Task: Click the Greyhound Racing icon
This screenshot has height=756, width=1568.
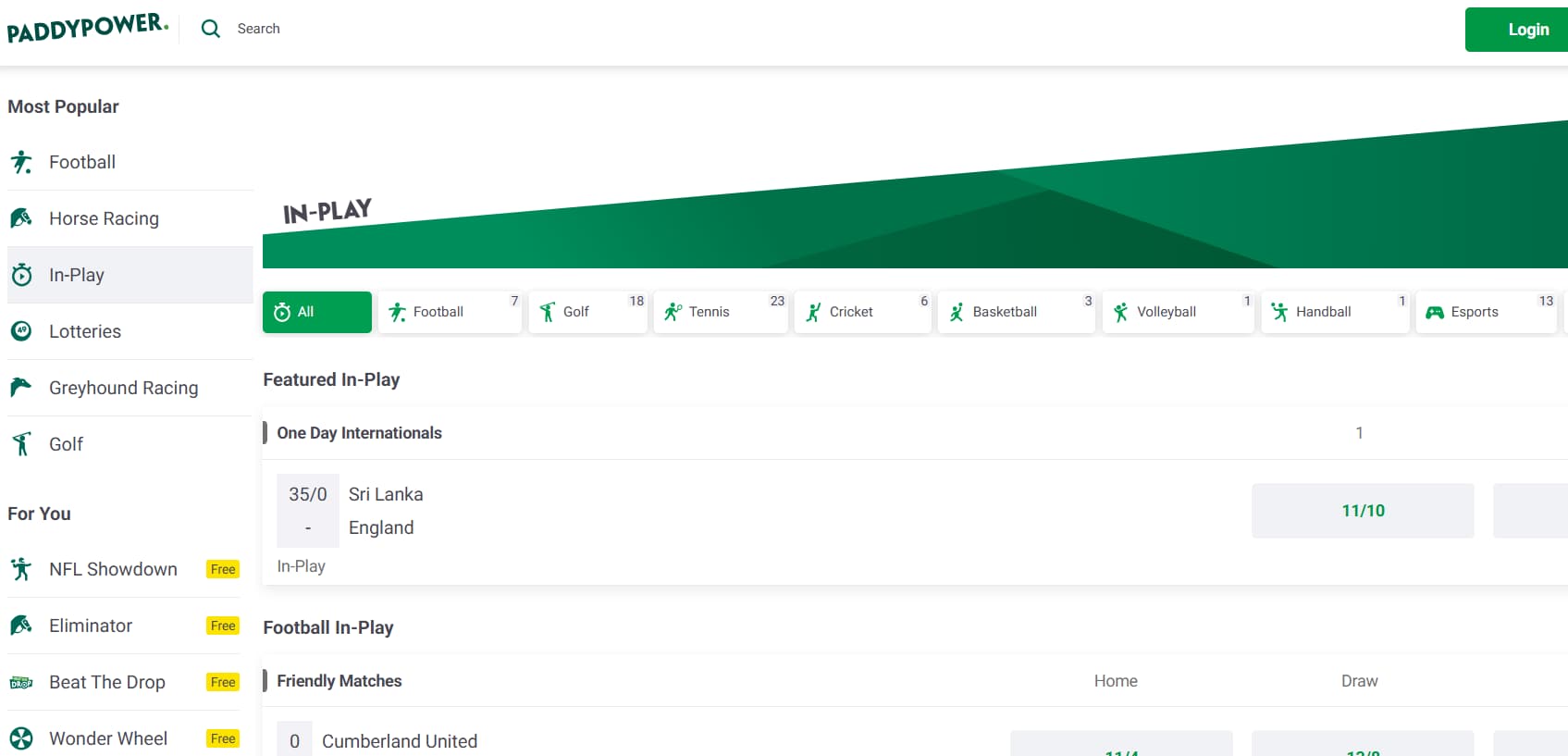Action: coord(21,388)
